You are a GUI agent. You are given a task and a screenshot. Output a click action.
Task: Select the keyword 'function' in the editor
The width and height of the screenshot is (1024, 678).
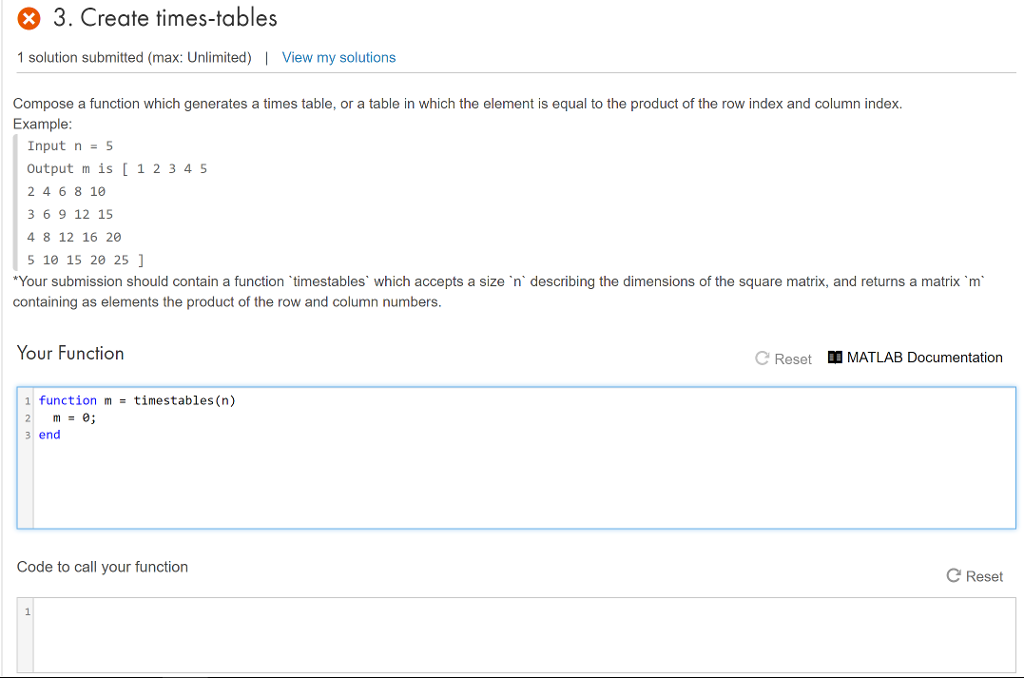(67, 400)
